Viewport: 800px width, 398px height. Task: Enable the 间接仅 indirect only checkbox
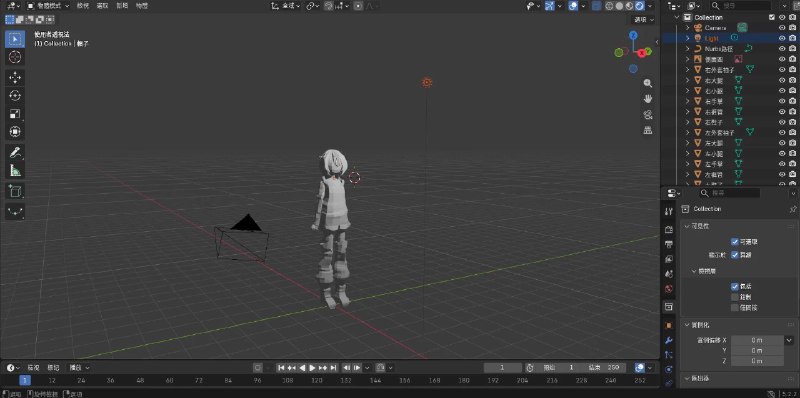(x=735, y=308)
